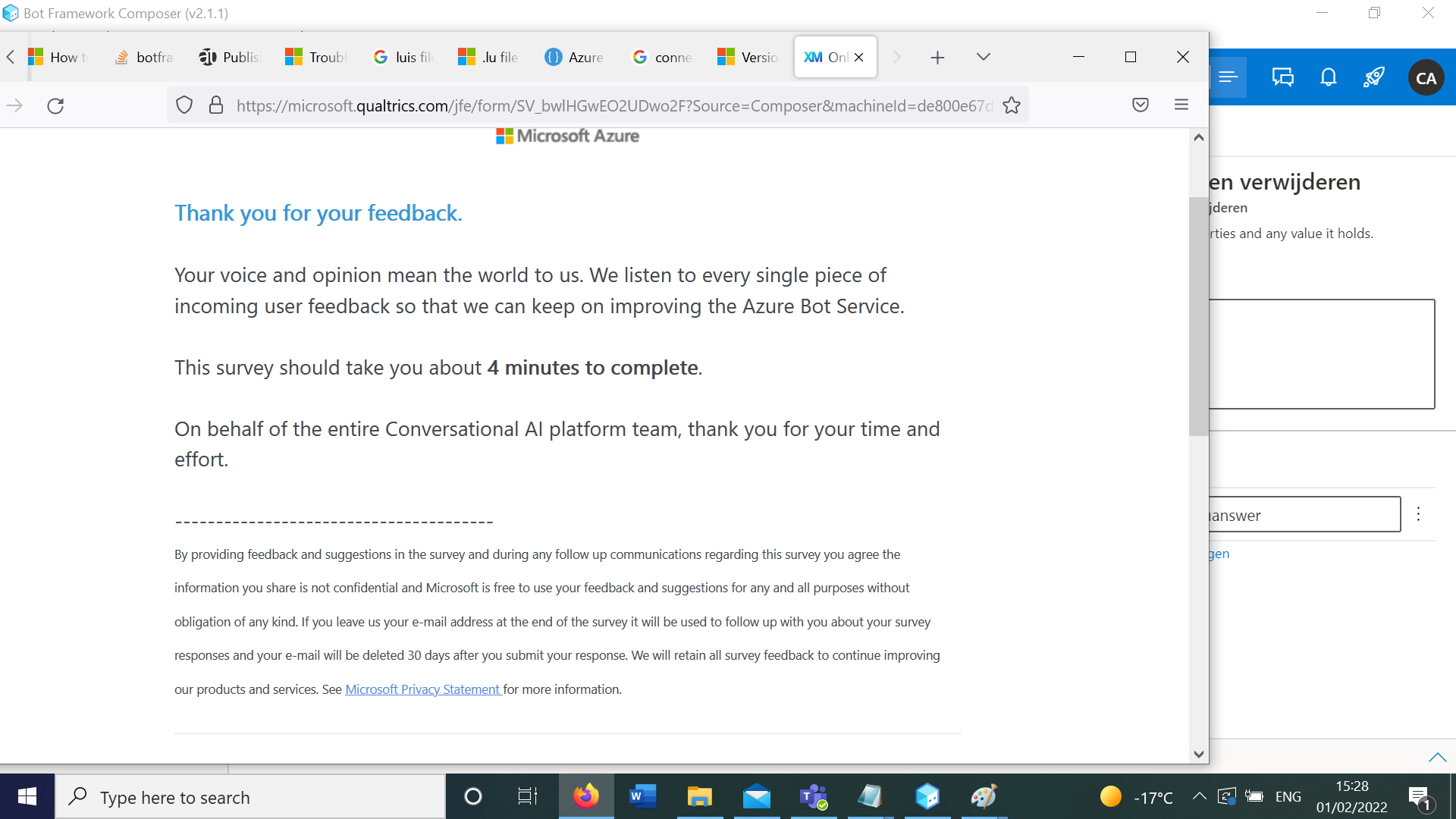Switch to the botfra Stack Overflow tab
The width and height of the screenshot is (1456, 819).
[144, 58]
